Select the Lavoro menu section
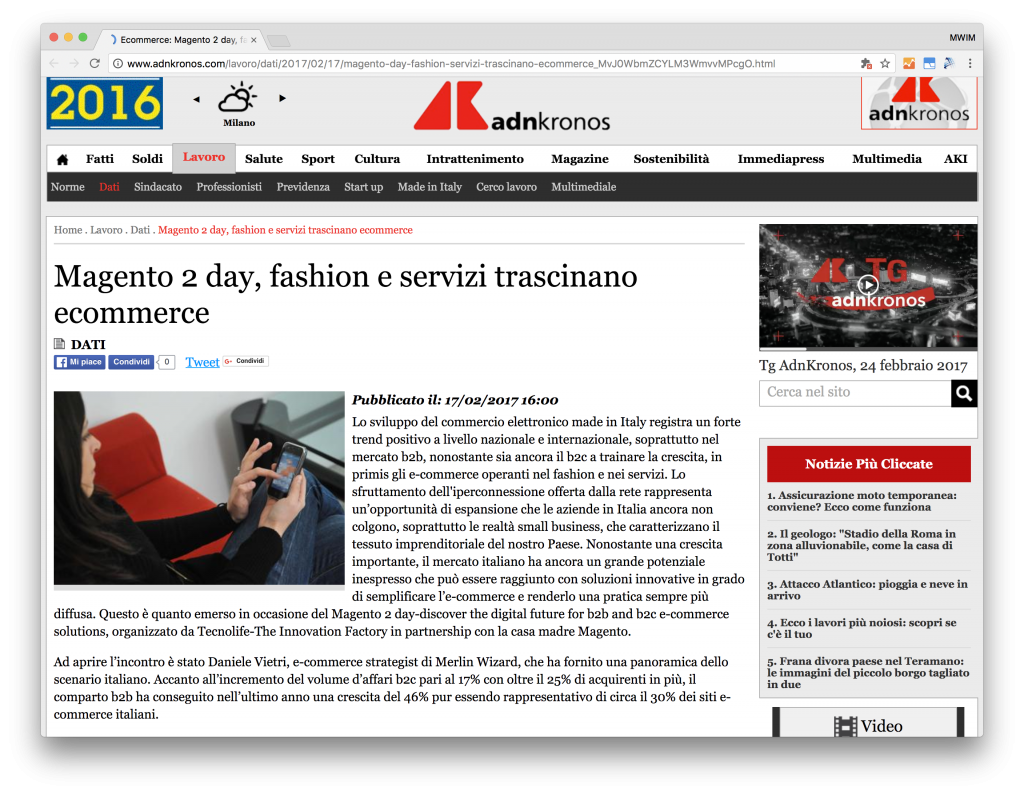The height and width of the screenshot is (795, 1024). tap(204, 157)
